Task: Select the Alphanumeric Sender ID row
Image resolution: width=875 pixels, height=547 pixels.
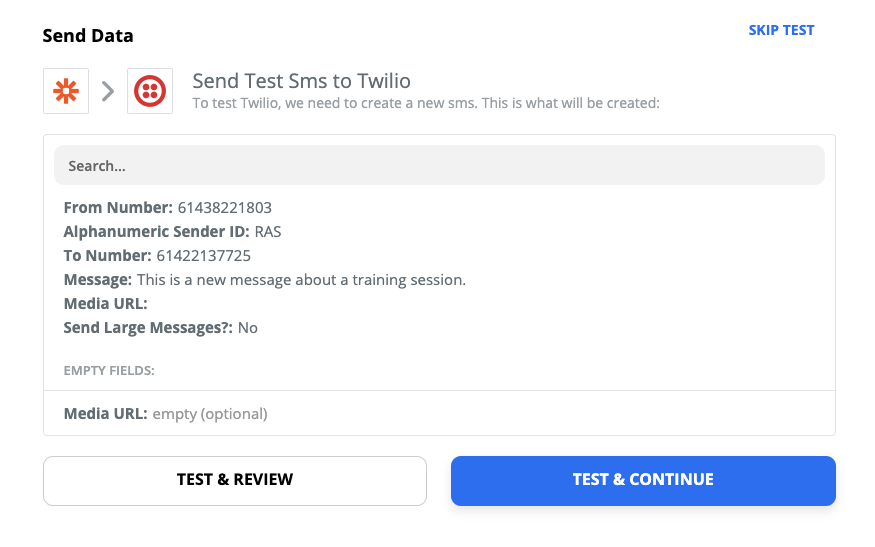Action: point(173,232)
